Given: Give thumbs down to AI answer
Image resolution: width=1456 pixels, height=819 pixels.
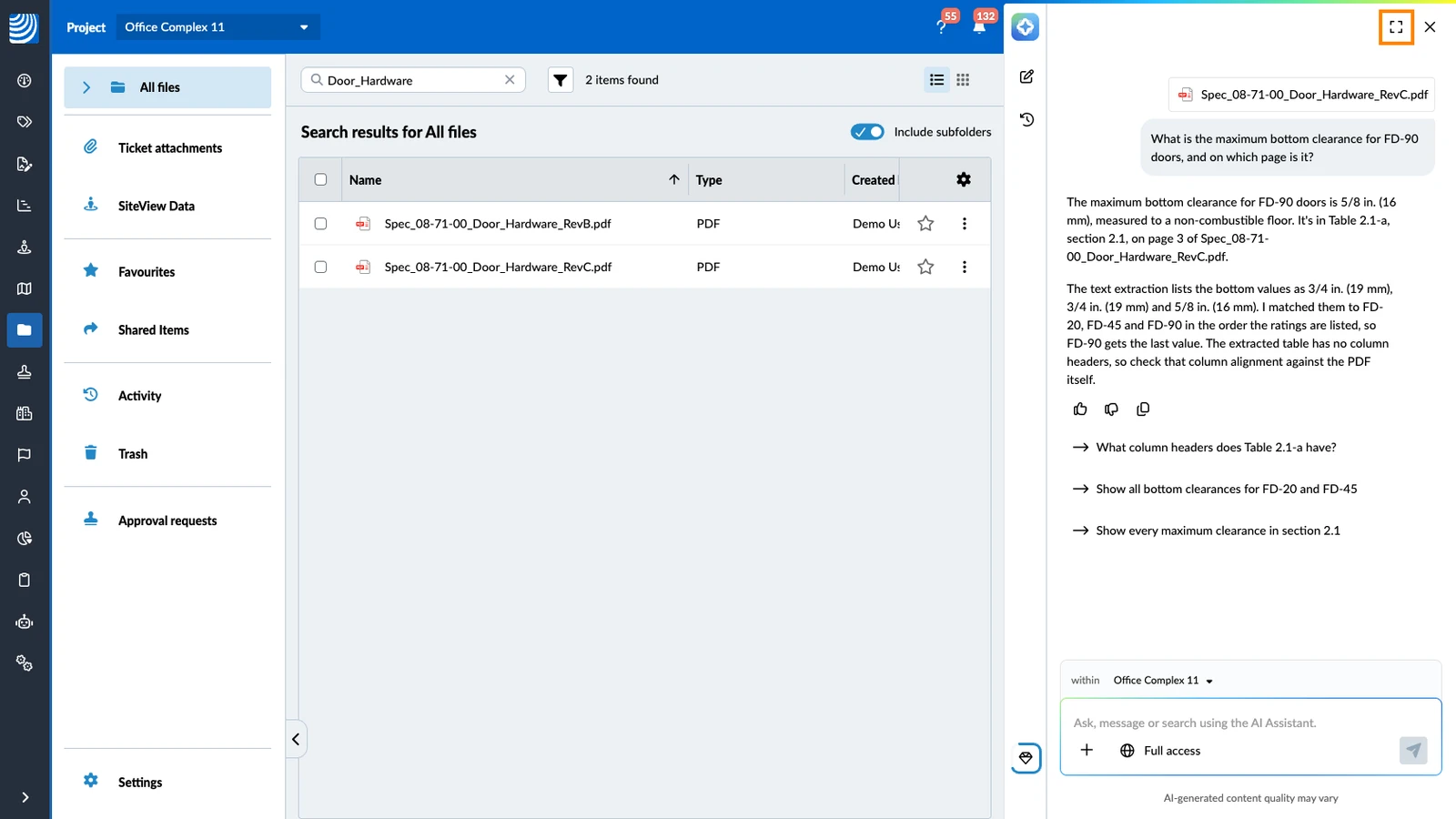Looking at the screenshot, I should [x=1111, y=409].
